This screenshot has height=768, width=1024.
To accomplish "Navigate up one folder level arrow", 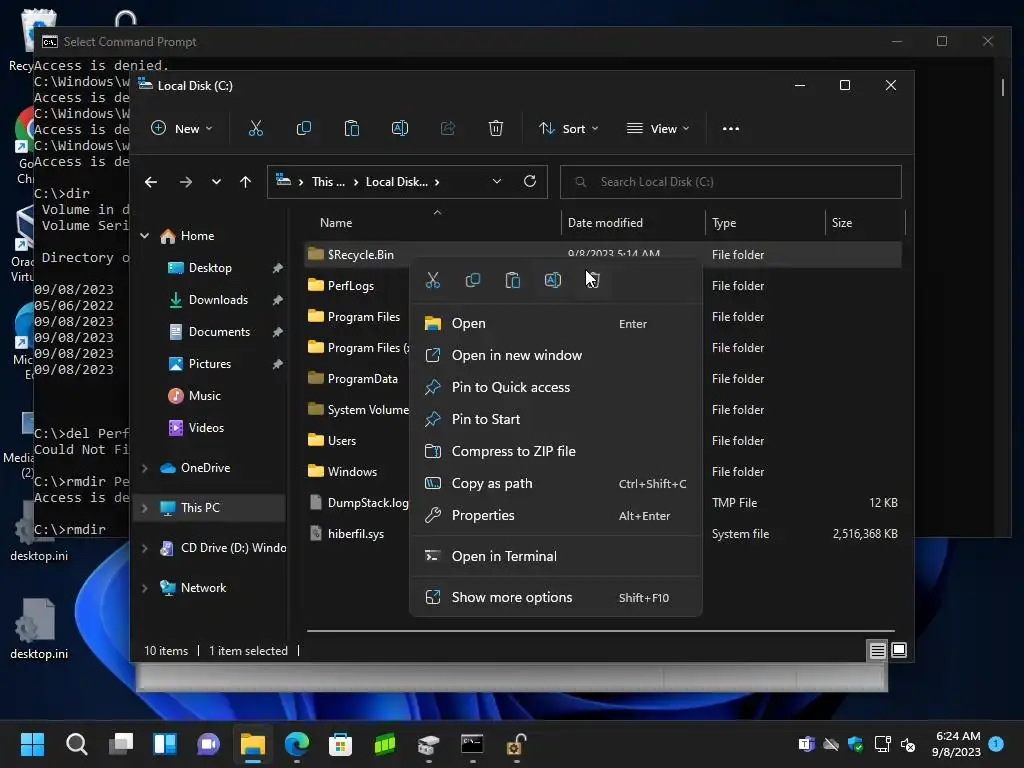I will (246, 182).
